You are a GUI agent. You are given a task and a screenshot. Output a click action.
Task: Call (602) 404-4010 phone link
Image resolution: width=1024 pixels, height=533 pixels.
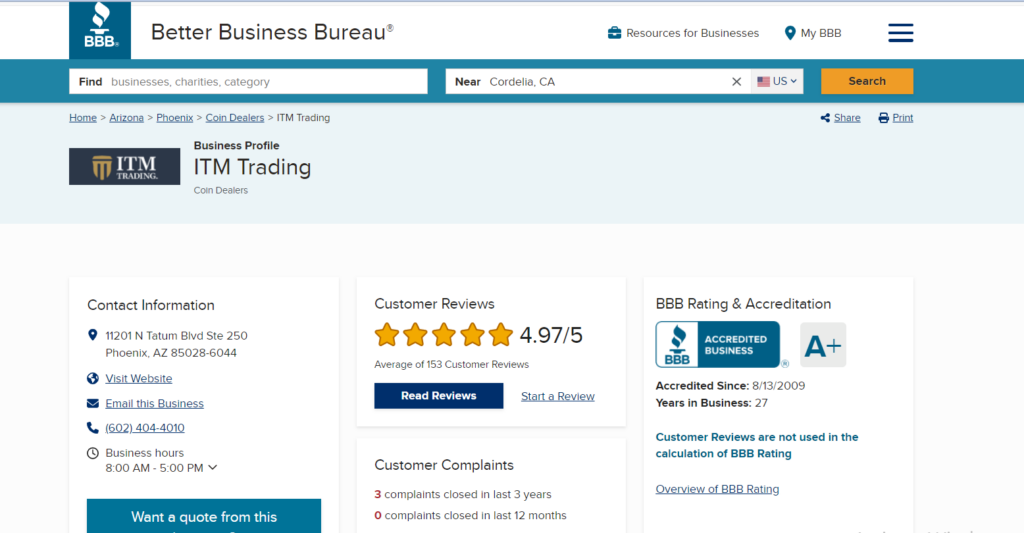pos(145,428)
